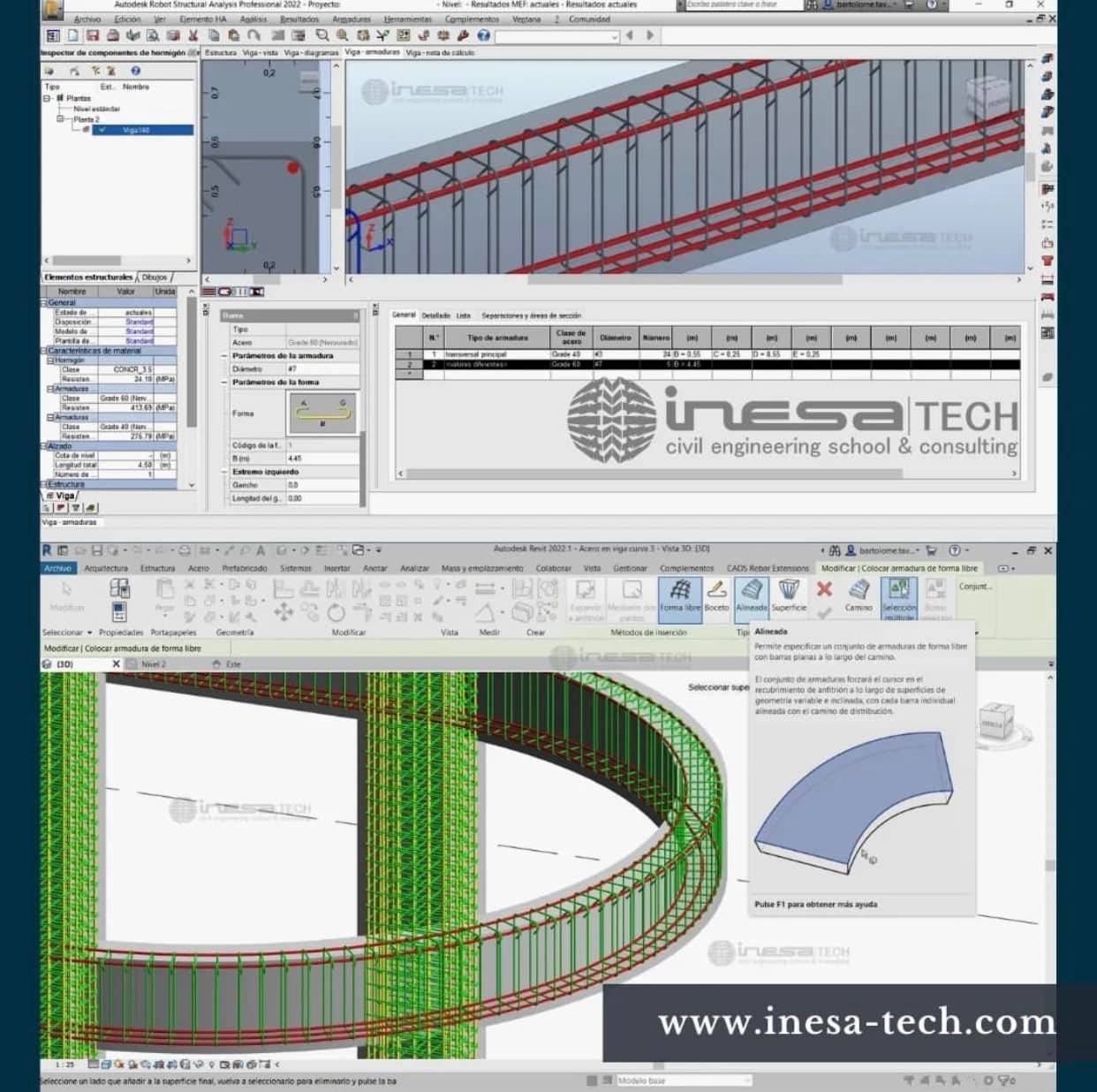This screenshot has height=1092, width=1097.
Task: Collapse the Alzado property group
Action: coord(44,446)
